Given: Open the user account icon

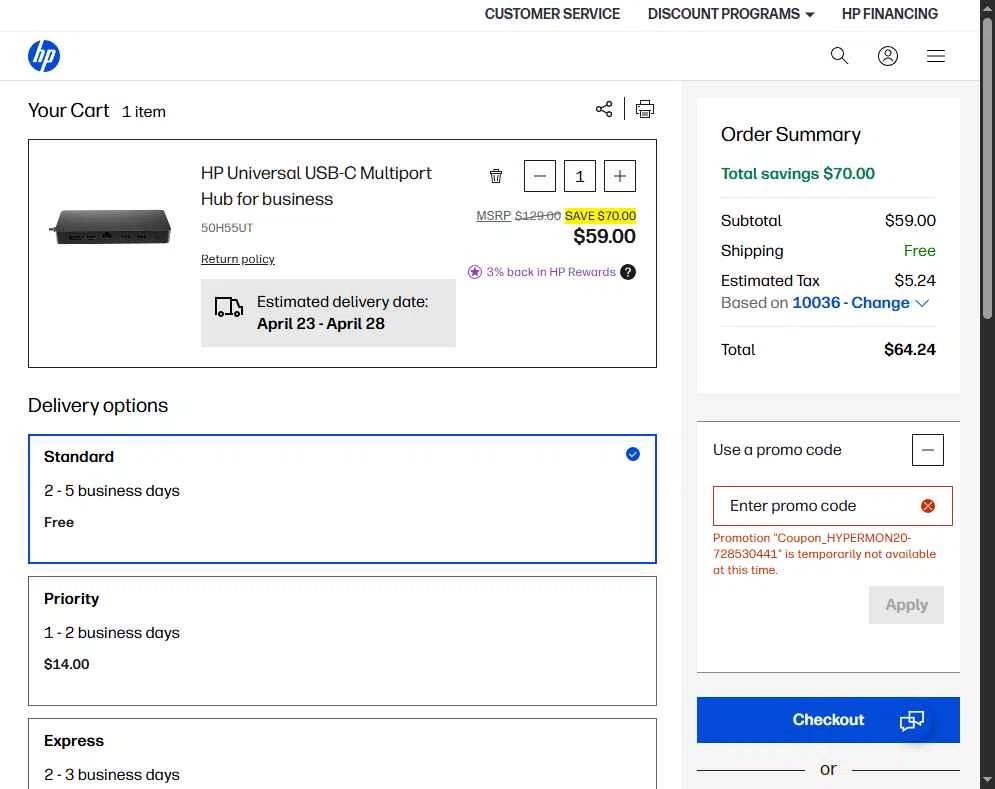Looking at the screenshot, I should coord(887,56).
